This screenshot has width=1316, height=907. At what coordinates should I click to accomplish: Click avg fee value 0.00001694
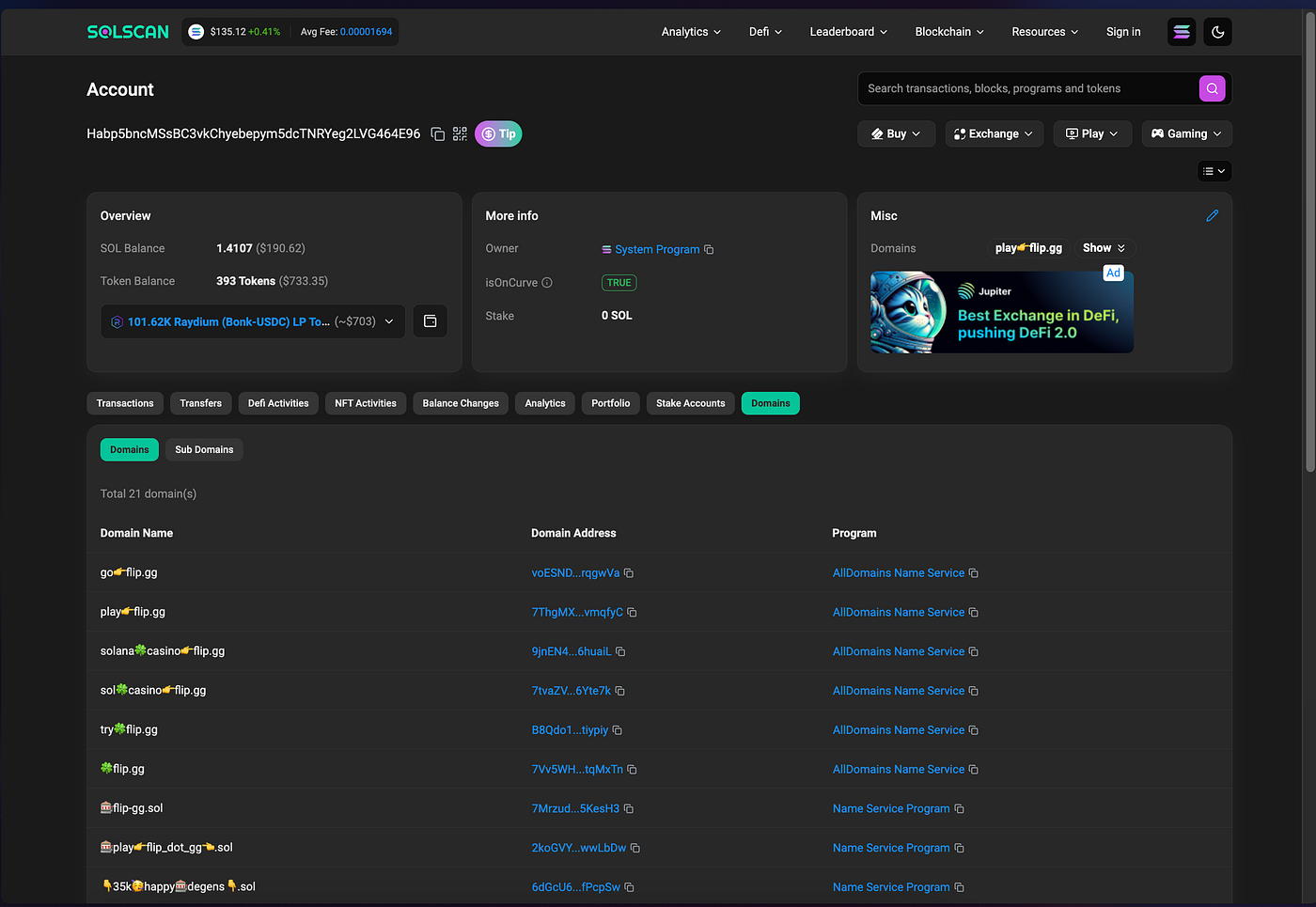366,32
